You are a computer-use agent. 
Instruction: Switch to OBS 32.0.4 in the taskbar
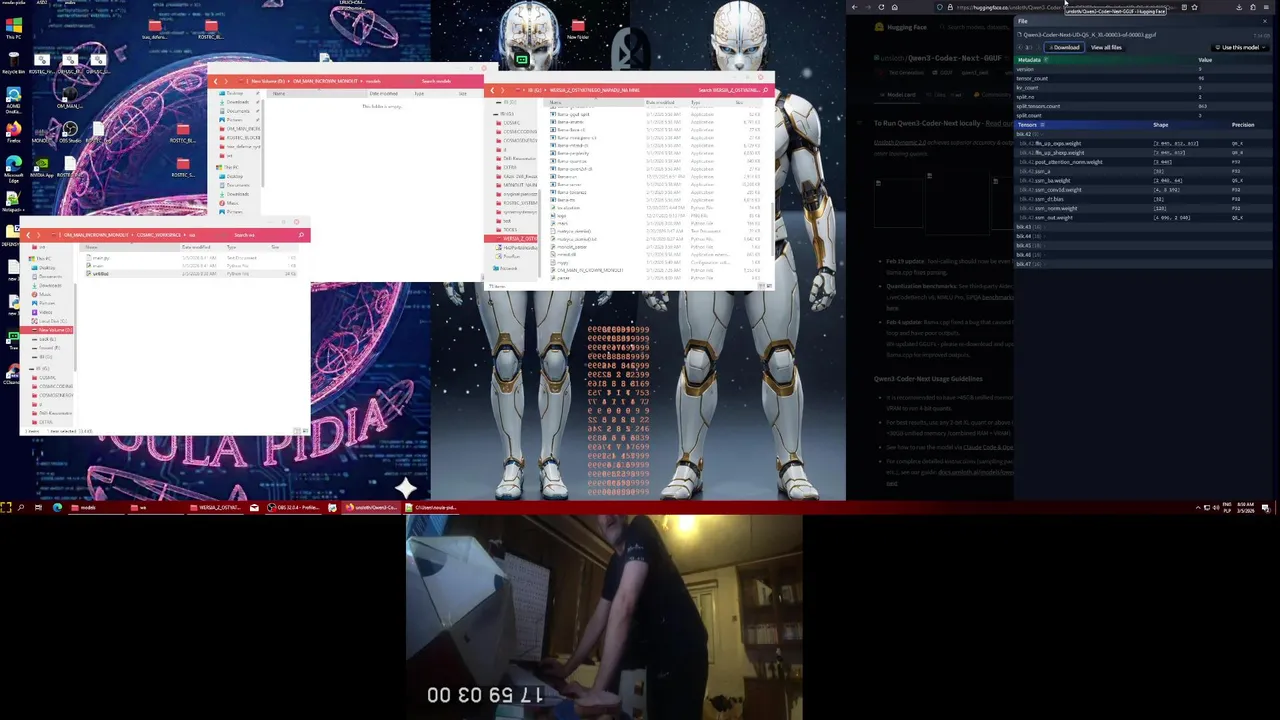[293, 507]
